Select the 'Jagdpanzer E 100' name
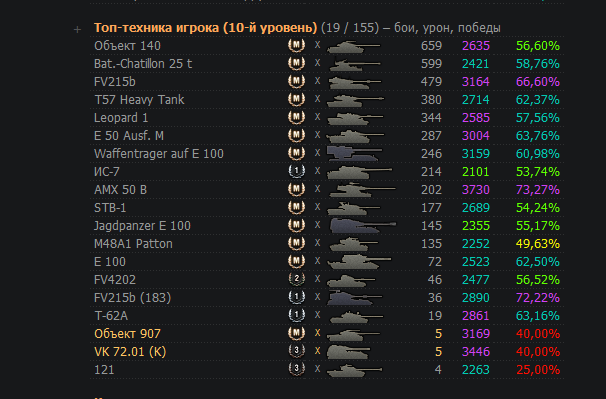The height and width of the screenshot is (399, 606). (142, 225)
